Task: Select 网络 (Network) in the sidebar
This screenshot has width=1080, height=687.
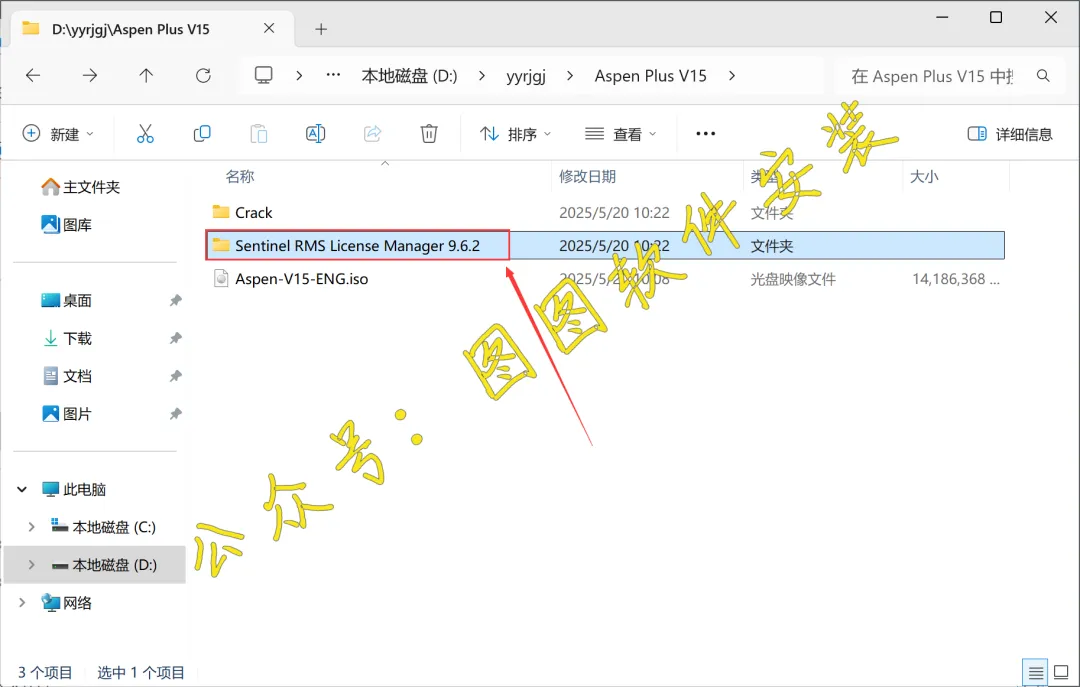Action: 67,603
